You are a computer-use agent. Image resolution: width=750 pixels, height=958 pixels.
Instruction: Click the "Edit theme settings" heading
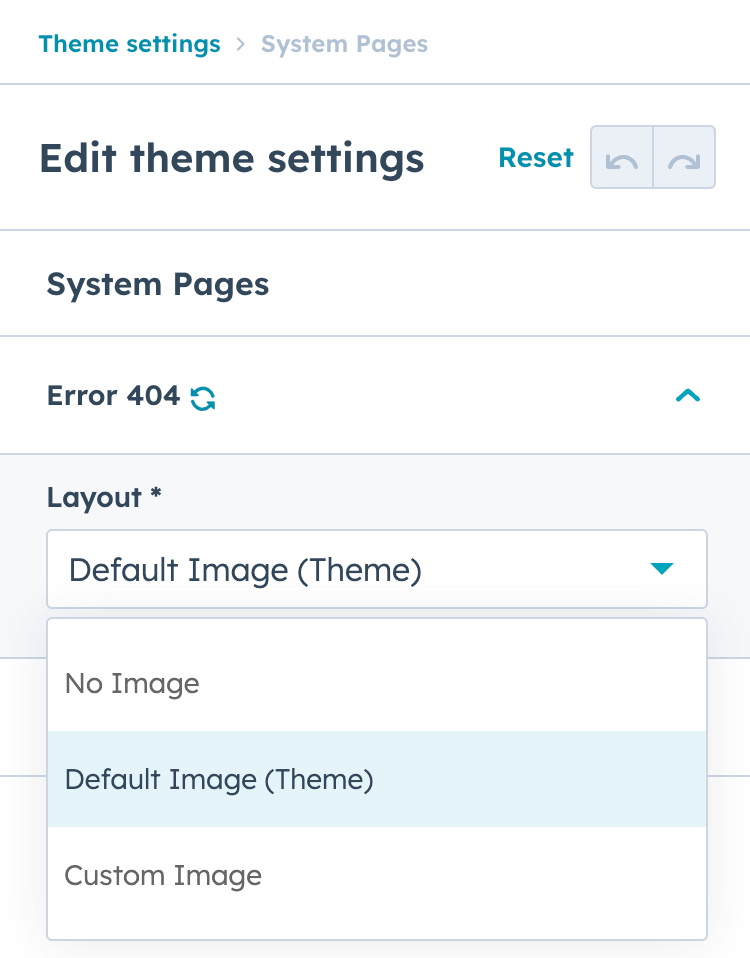coord(232,157)
